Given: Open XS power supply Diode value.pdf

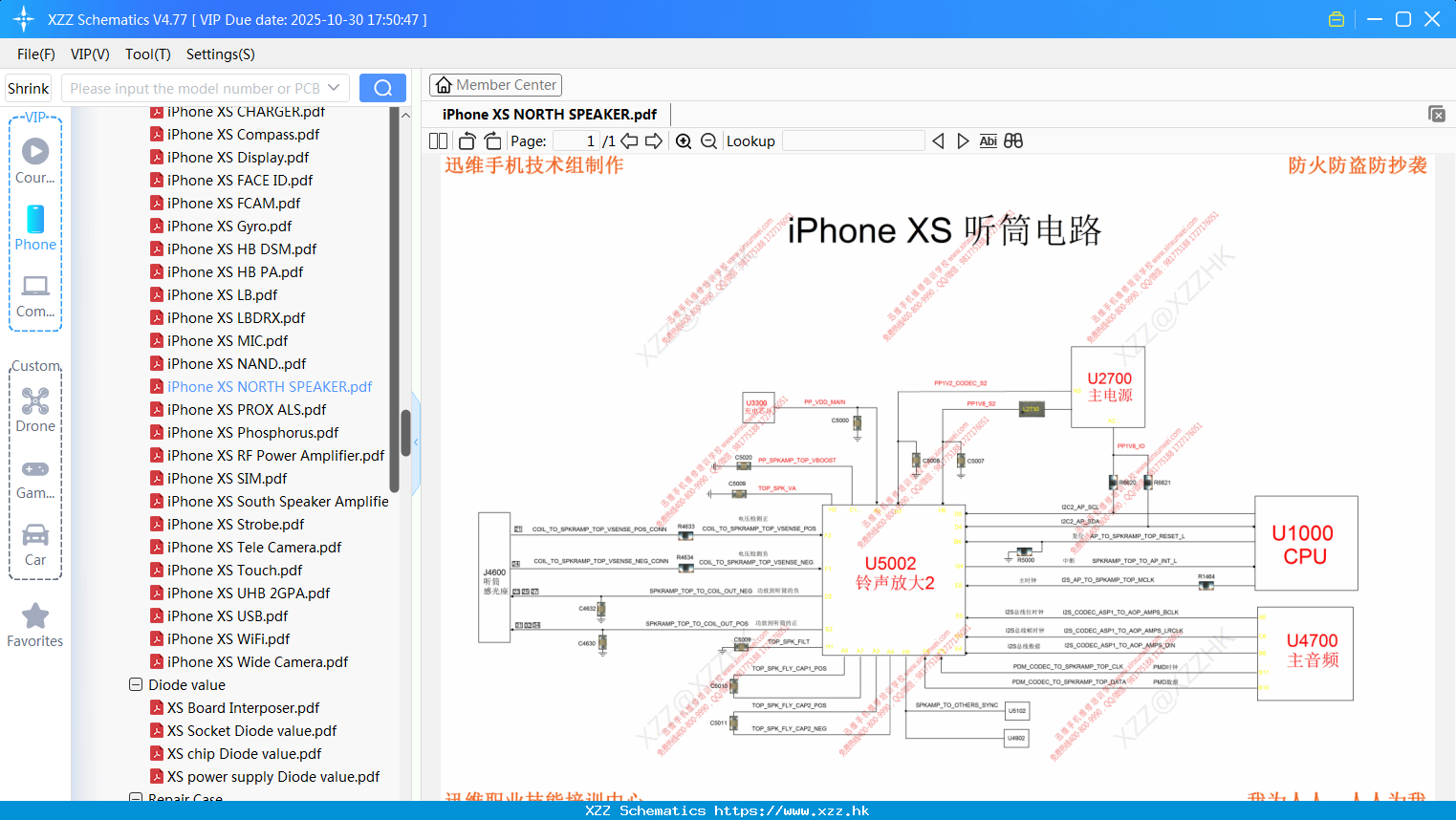Looking at the screenshot, I should point(273,776).
